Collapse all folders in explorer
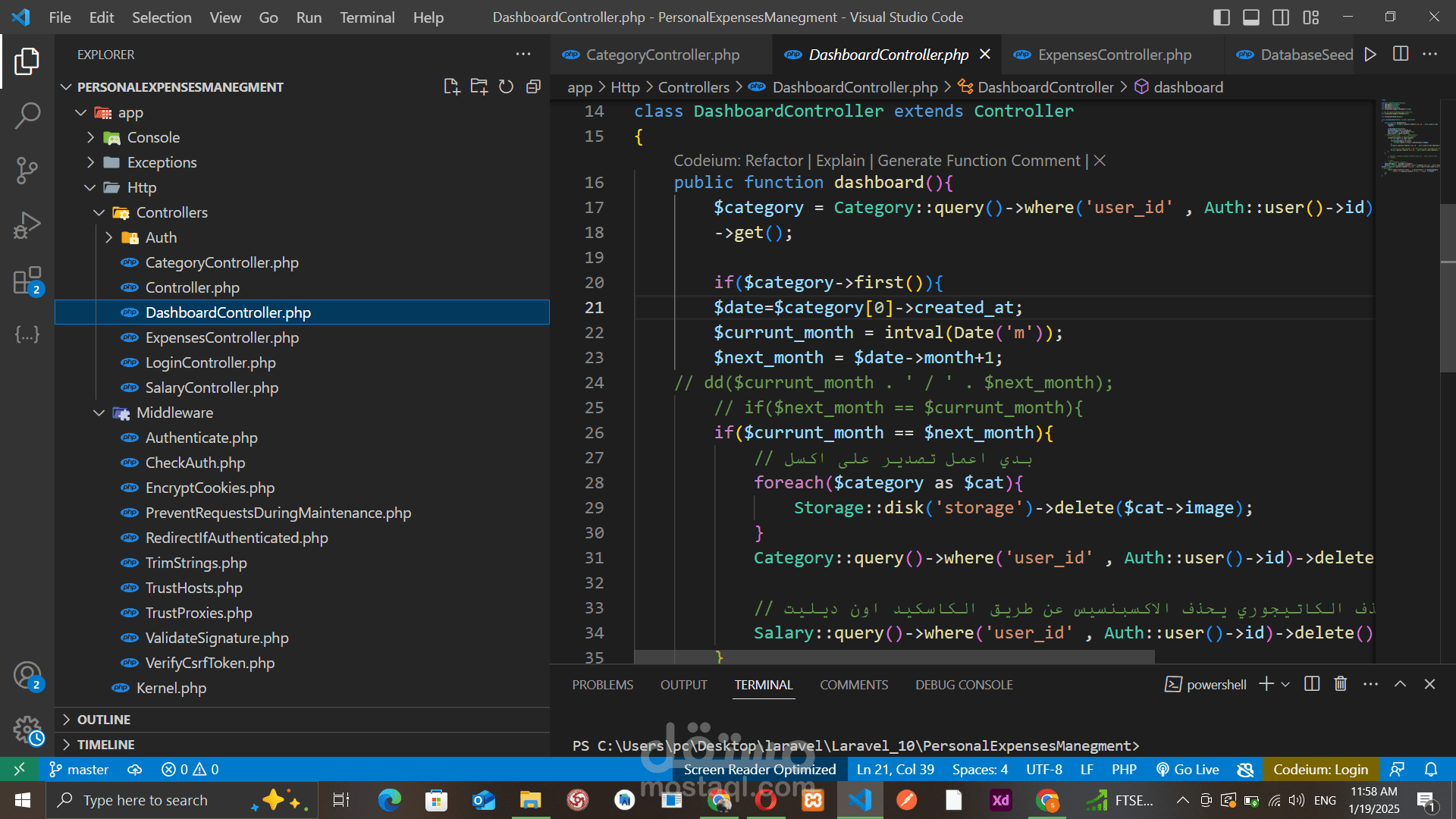 (x=533, y=86)
